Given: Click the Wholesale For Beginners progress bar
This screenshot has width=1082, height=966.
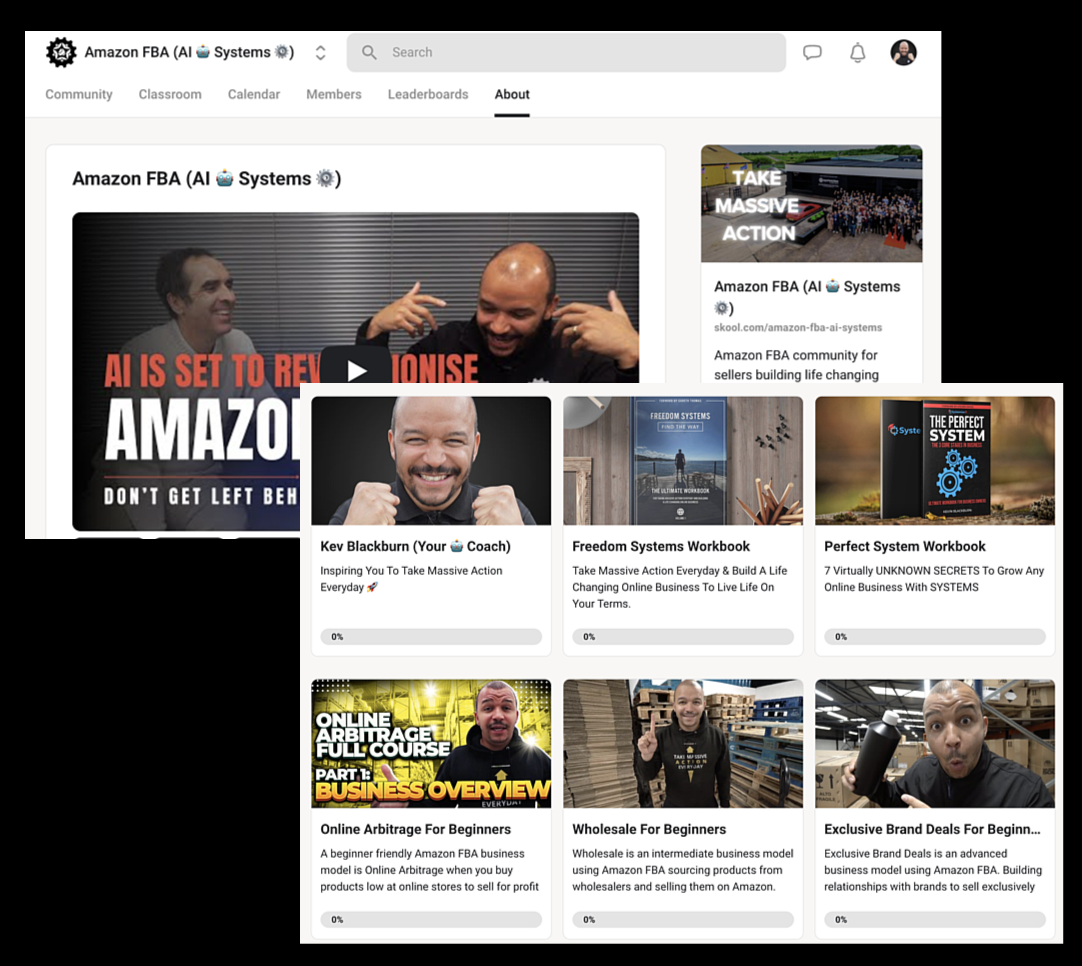Looking at the screenshot, I should 683,920.
